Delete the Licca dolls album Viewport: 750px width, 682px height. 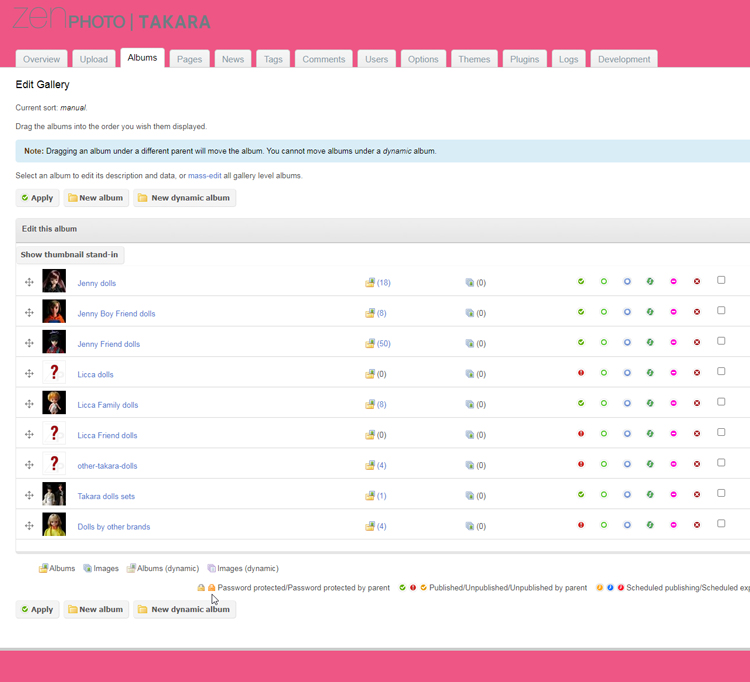tap(697, 373)
